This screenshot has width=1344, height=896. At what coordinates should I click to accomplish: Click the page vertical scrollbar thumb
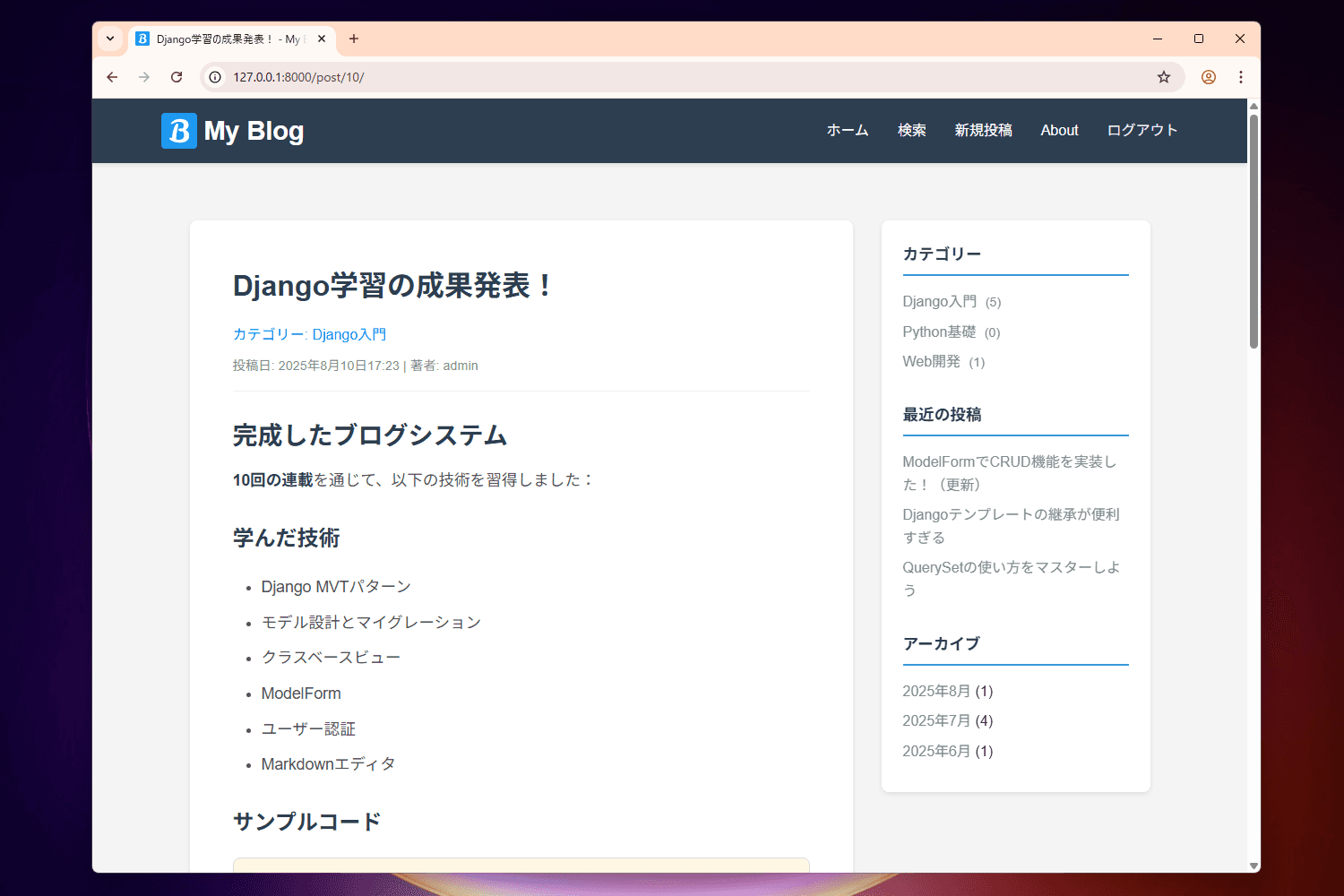1254,230
